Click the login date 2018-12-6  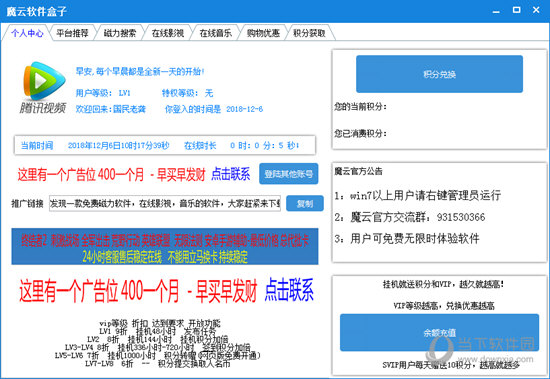tap(244, 109)
